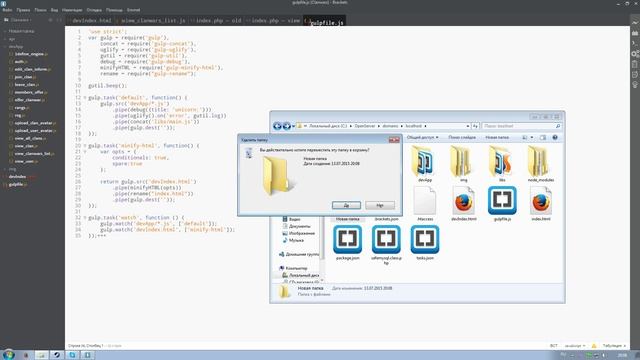Open the Вид menu in Brackets

(54, 10)
